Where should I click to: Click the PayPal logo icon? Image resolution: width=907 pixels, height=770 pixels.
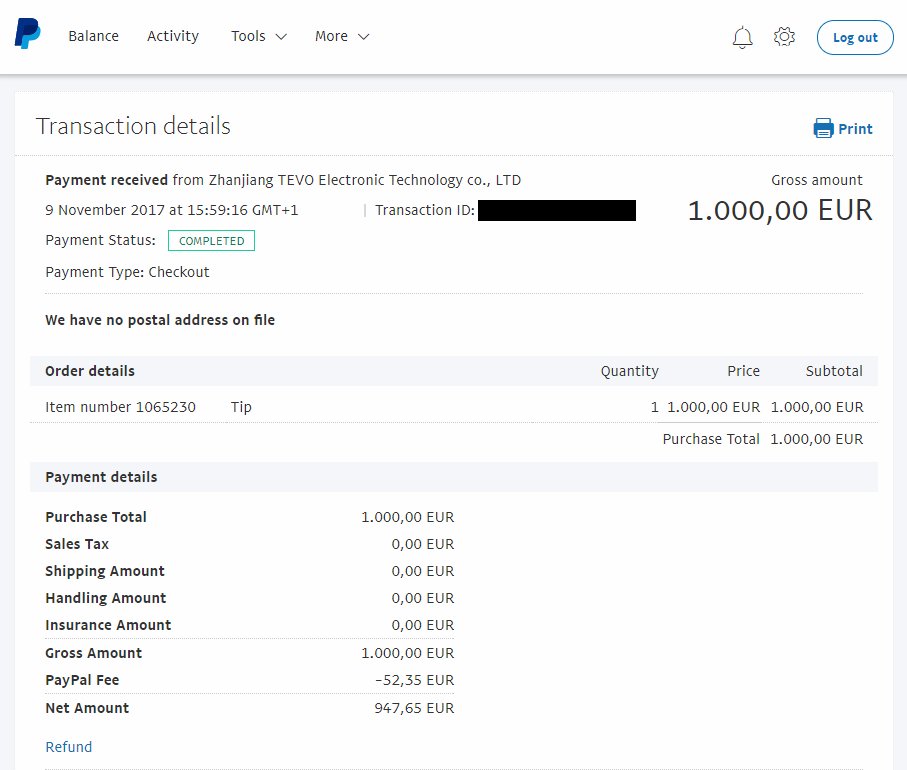click(28, 34)
